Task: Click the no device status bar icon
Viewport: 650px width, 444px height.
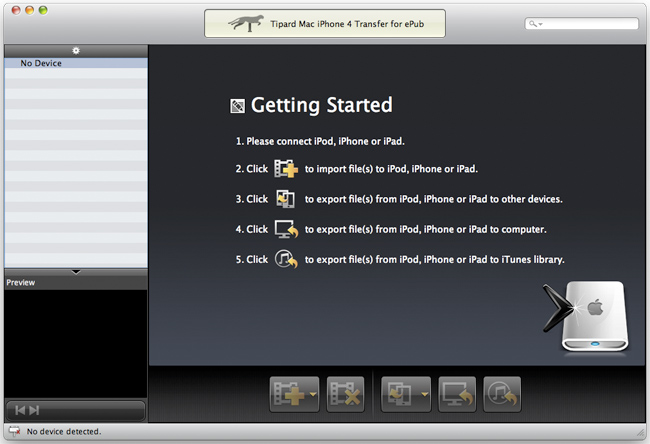Action: (15, 431)
